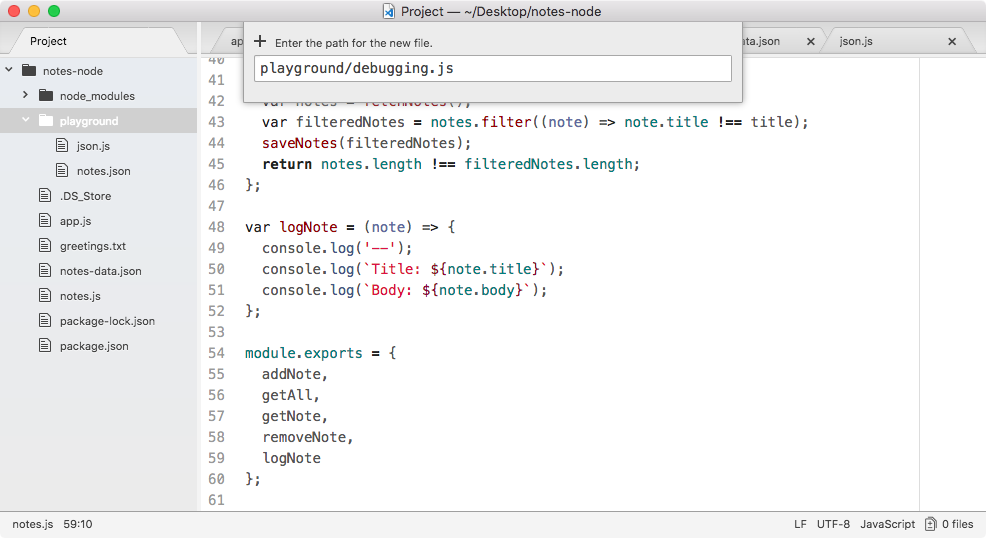Click on 'removeNote,' in line 58
Screen dimensions: 986x538
pyautogui.click(x=307, y=437)
